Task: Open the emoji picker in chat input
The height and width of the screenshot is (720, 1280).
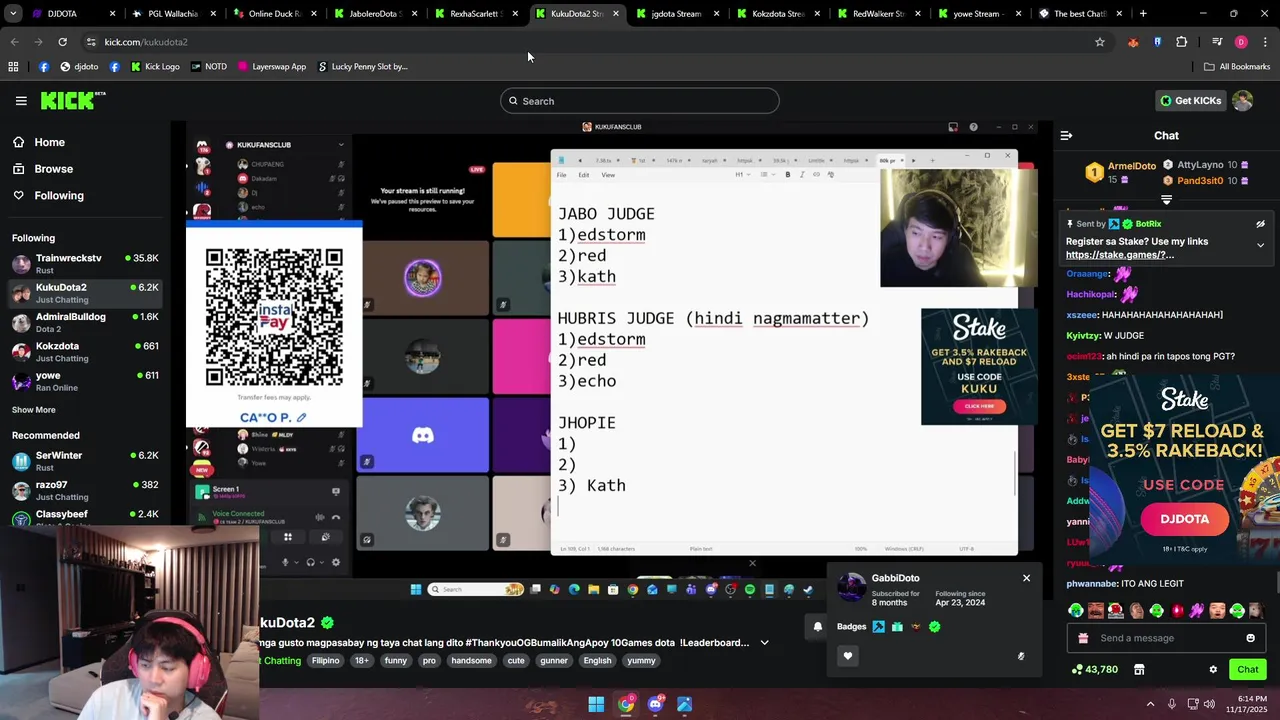Action: tap(1250, 638)
